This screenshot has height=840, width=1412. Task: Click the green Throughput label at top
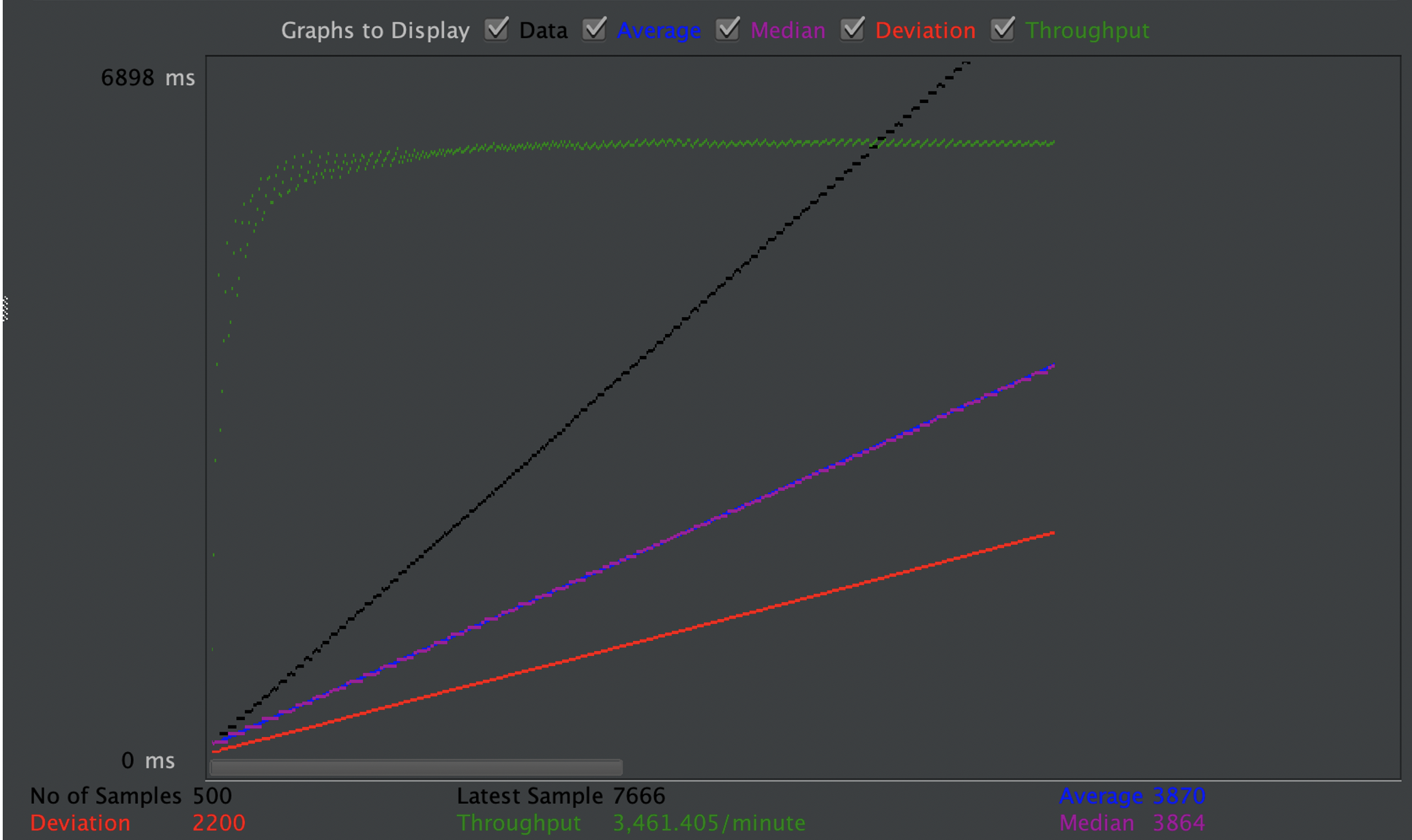[x=1087, y=31]
